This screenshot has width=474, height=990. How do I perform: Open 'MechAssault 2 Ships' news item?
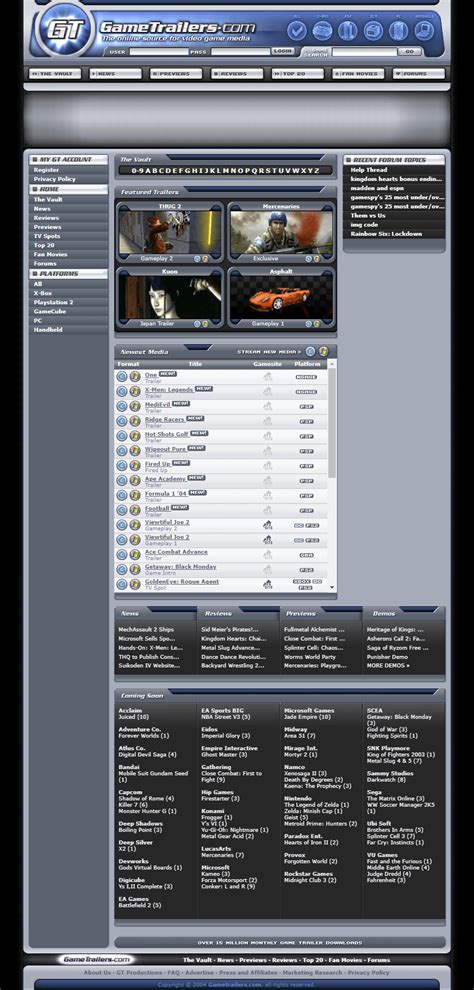click(x=146, y=629)
